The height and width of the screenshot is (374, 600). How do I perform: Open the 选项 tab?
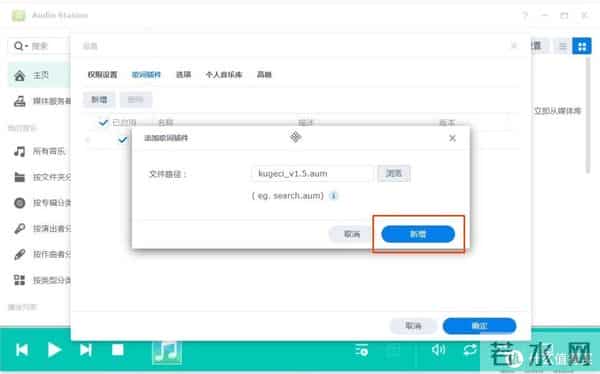183,75
